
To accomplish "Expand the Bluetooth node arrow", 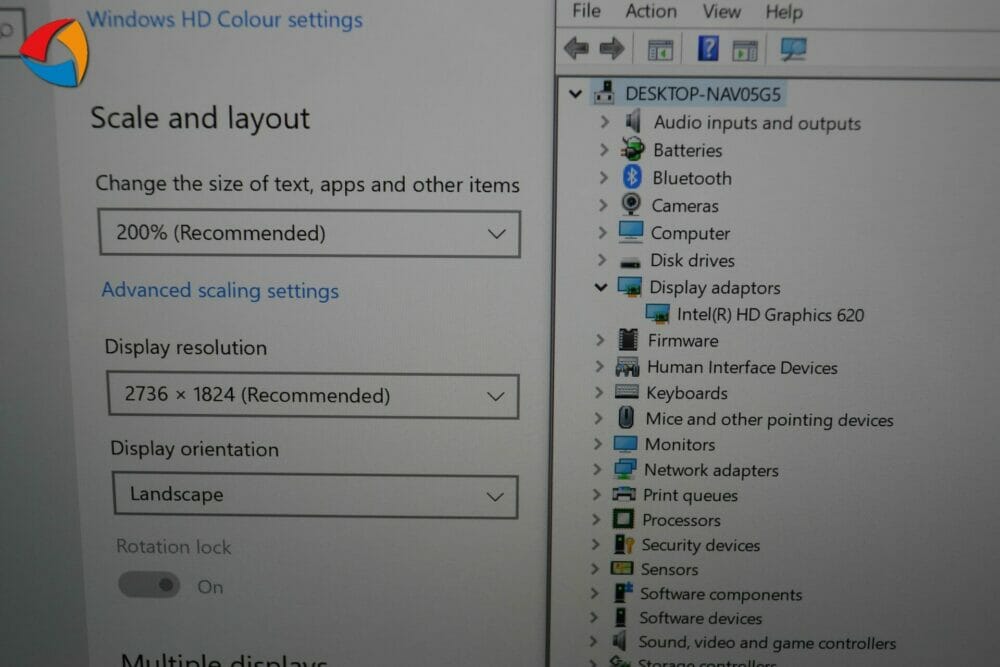I will coord(603,177).
